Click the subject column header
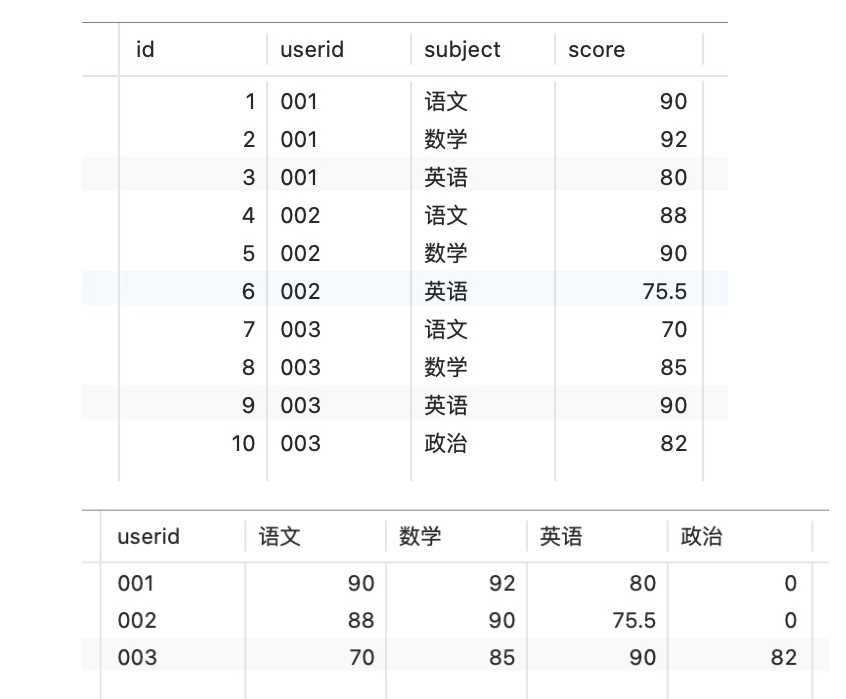 (x=462, y=50)
